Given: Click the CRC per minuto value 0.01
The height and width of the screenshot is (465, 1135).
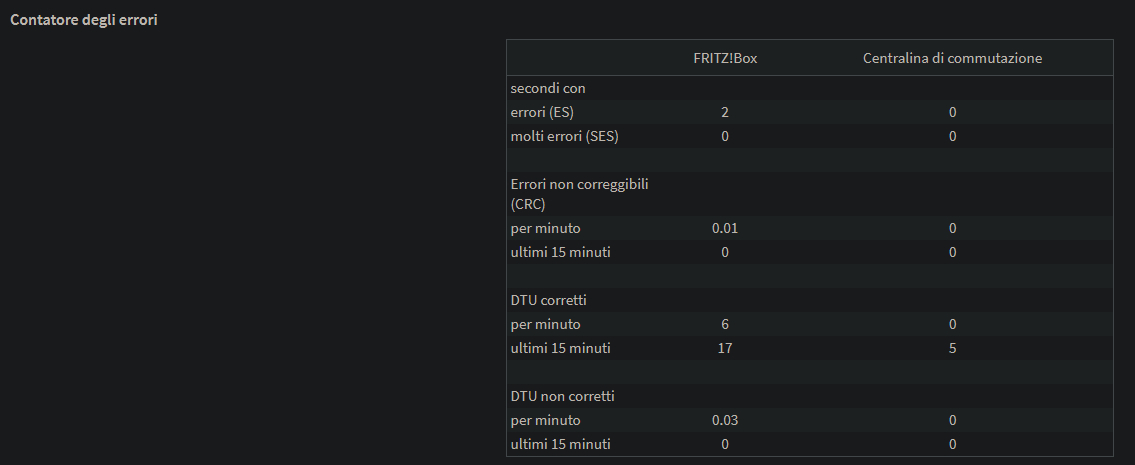Looking at the screenshot, I should tap(725, 228).
